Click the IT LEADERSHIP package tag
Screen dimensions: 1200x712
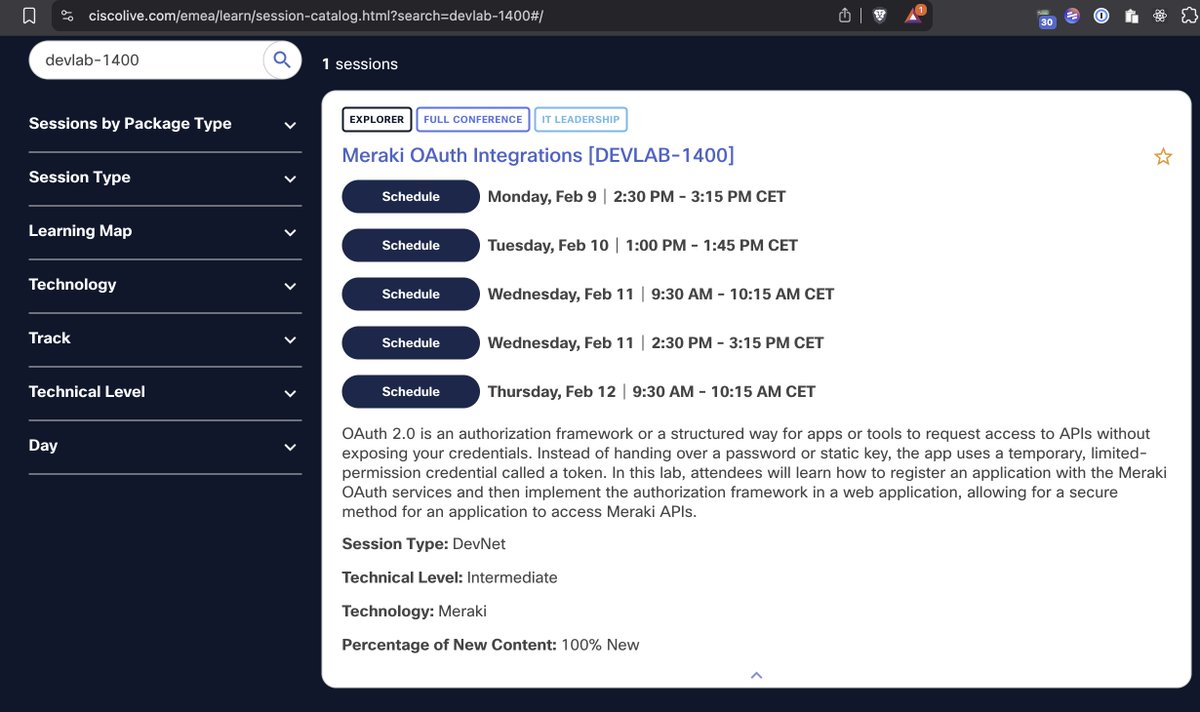point(581,119)
